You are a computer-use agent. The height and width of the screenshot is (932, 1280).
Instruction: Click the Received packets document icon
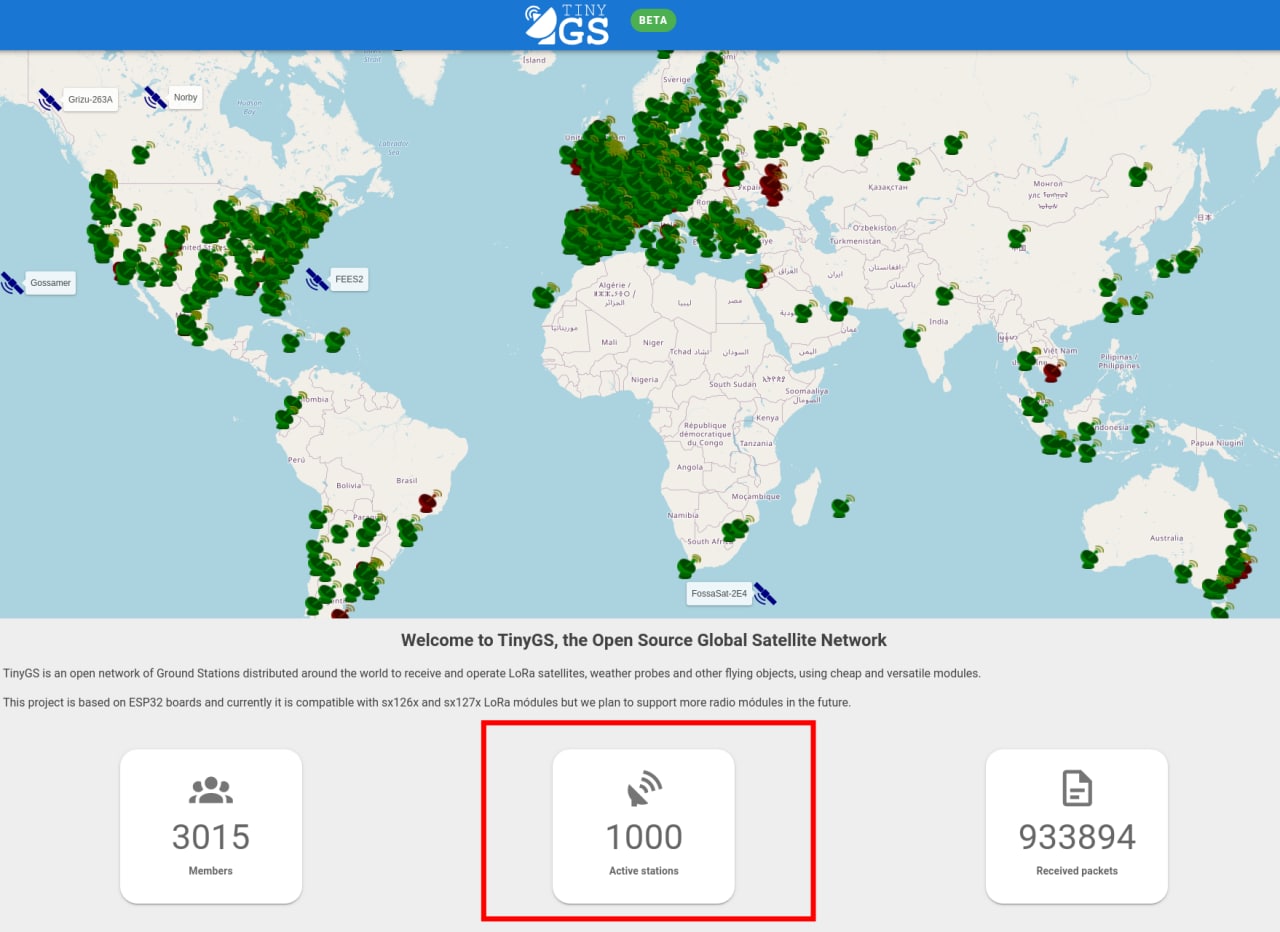pyautogui.click(x=1076, y=789)
